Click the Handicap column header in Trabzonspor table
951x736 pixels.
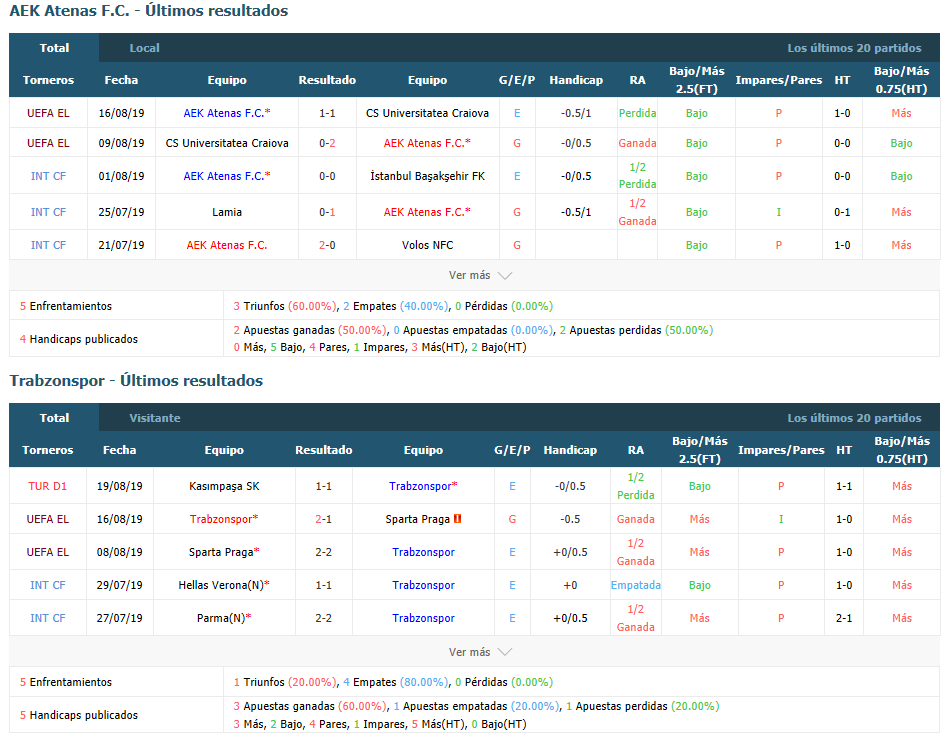[570, 450]
